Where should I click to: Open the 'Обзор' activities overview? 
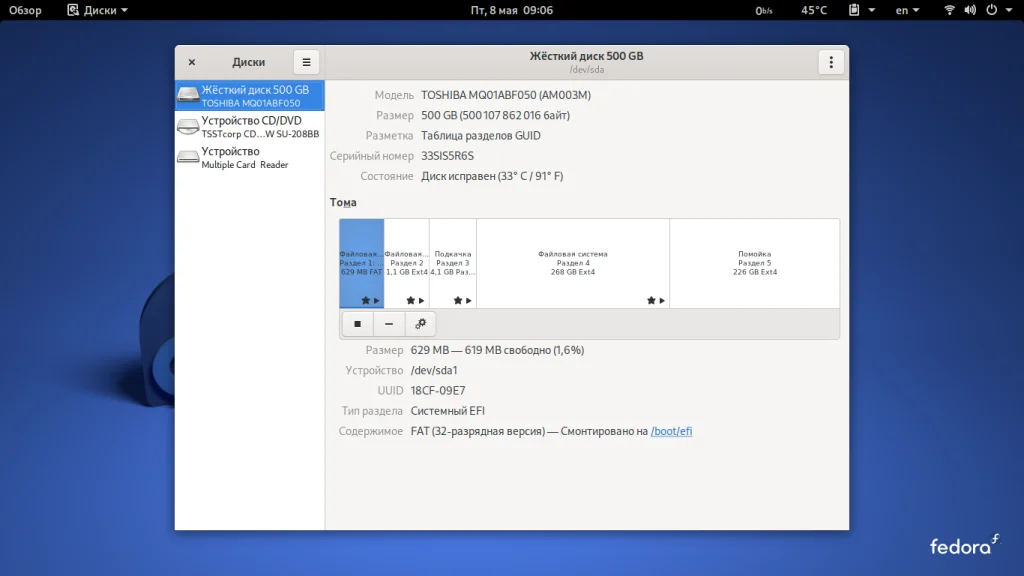coord(26,10)
